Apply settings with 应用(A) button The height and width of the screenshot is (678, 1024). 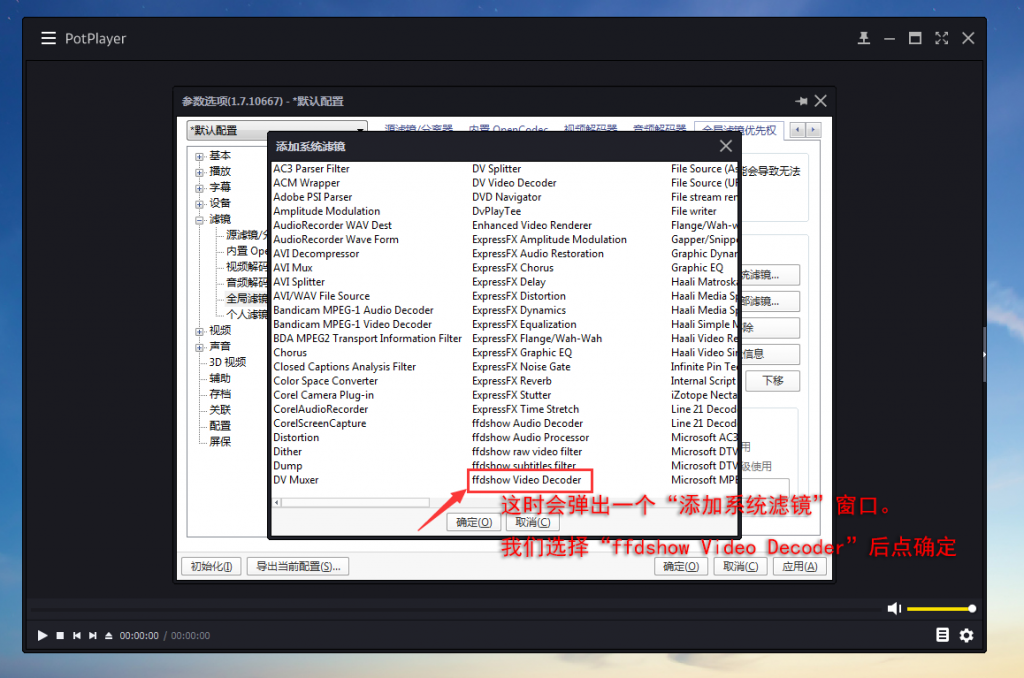pyautogui.click(x=800, y=566)
